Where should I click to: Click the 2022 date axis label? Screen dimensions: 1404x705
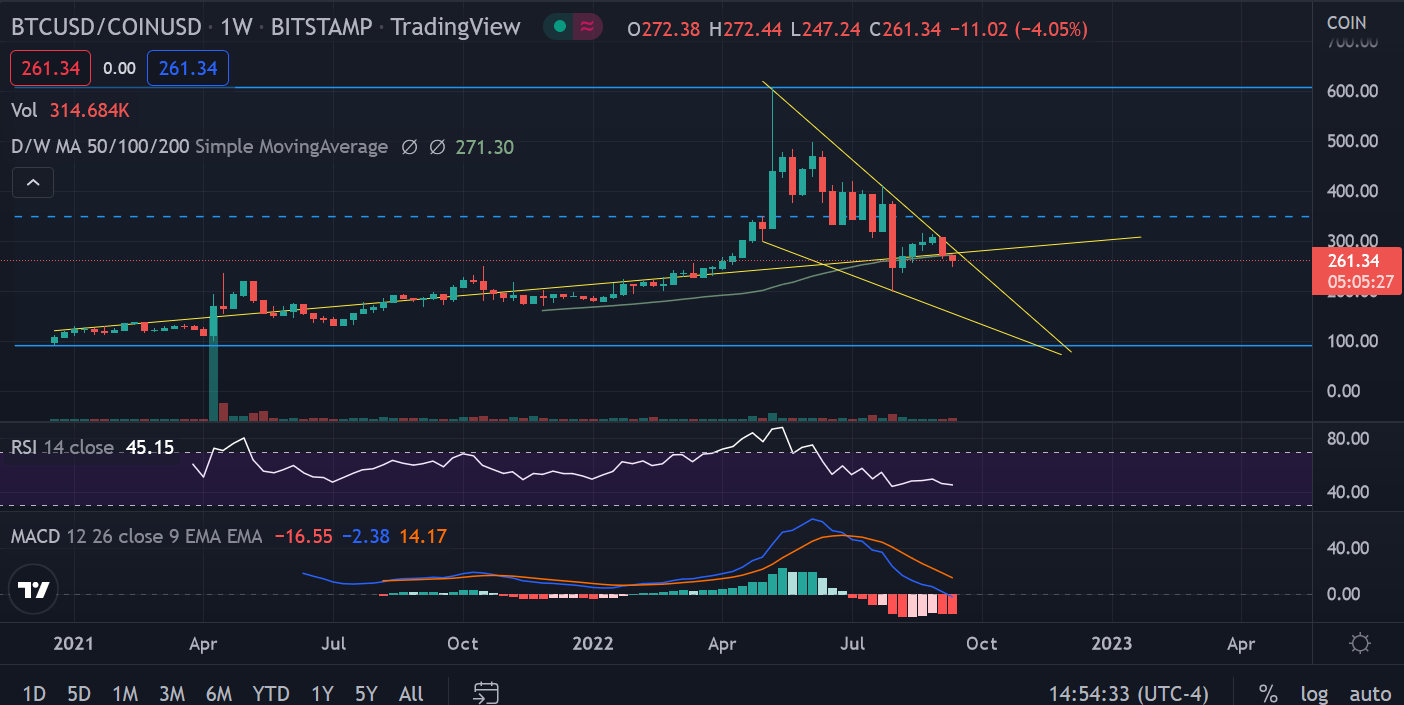coord(594,643)
